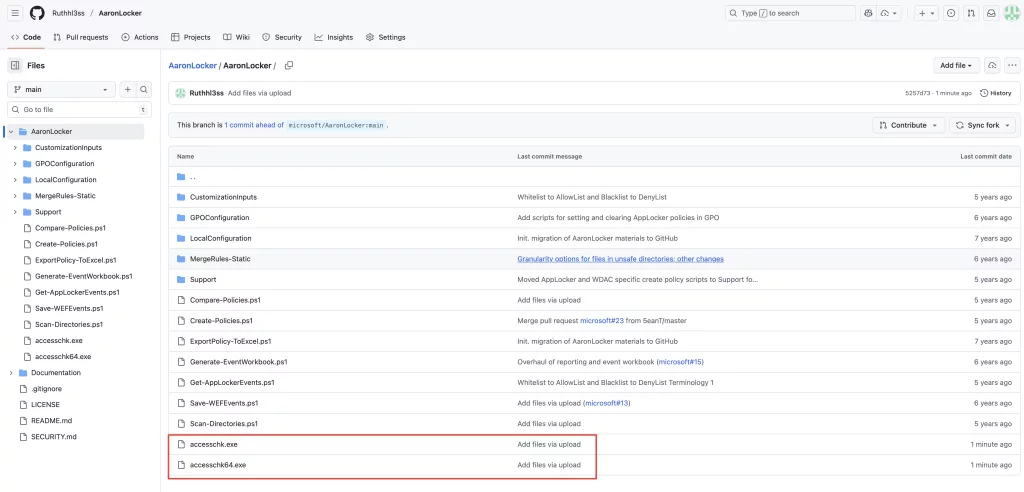Open the Add file dropdown
The width and height of the screenshot is (1024, 492).
tap(956, 65)
